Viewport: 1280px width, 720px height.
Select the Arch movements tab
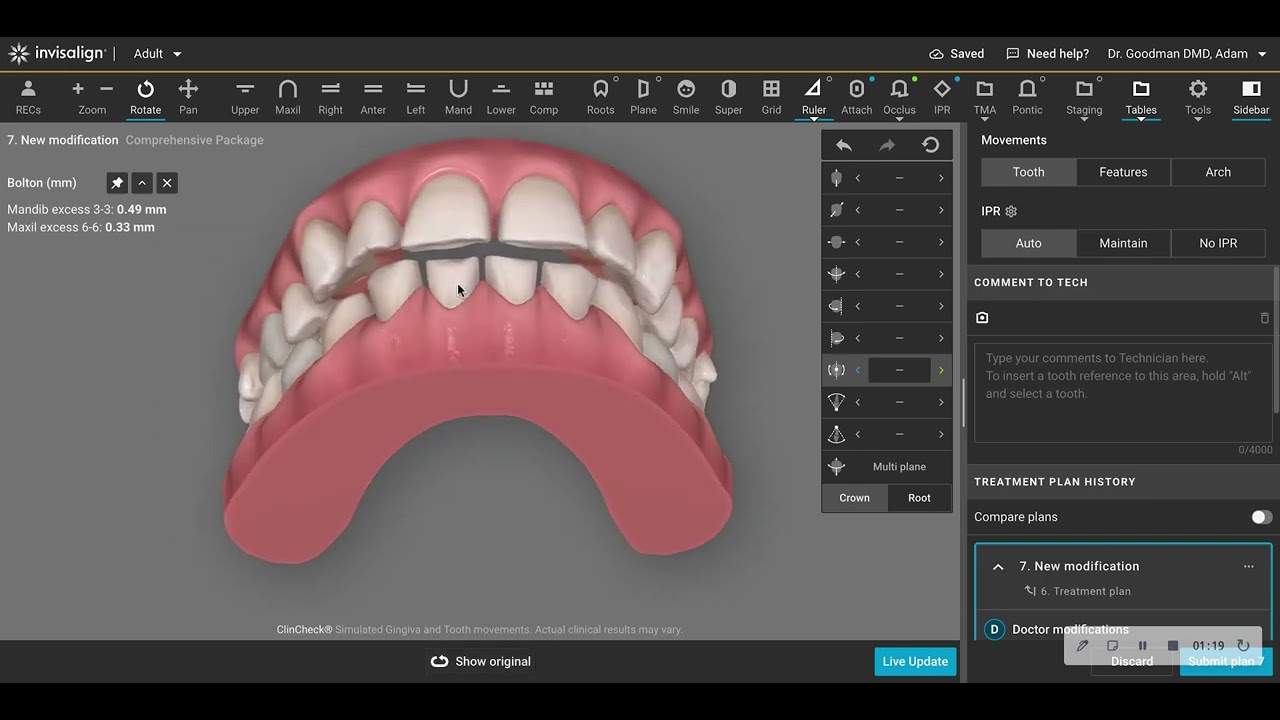coord(1218,172)
